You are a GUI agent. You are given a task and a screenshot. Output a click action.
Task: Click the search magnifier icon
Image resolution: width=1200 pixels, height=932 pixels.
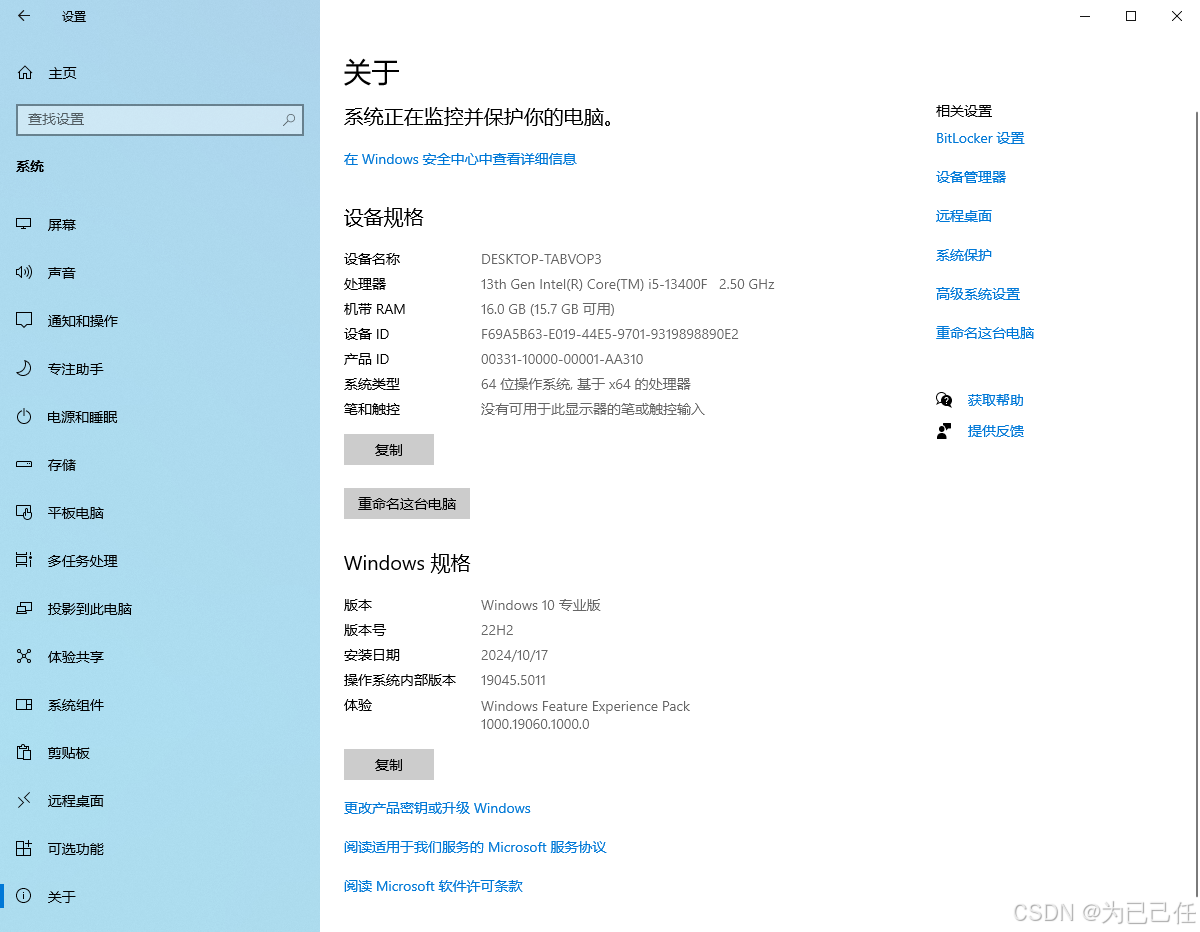tap(289, 119)
